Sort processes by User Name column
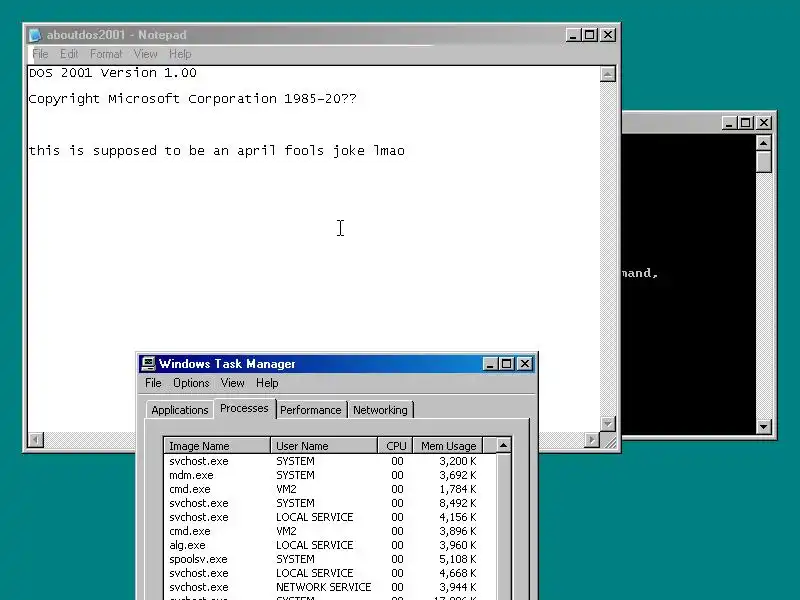The height and width of the screenshot is (600, 800). (323, 445)
